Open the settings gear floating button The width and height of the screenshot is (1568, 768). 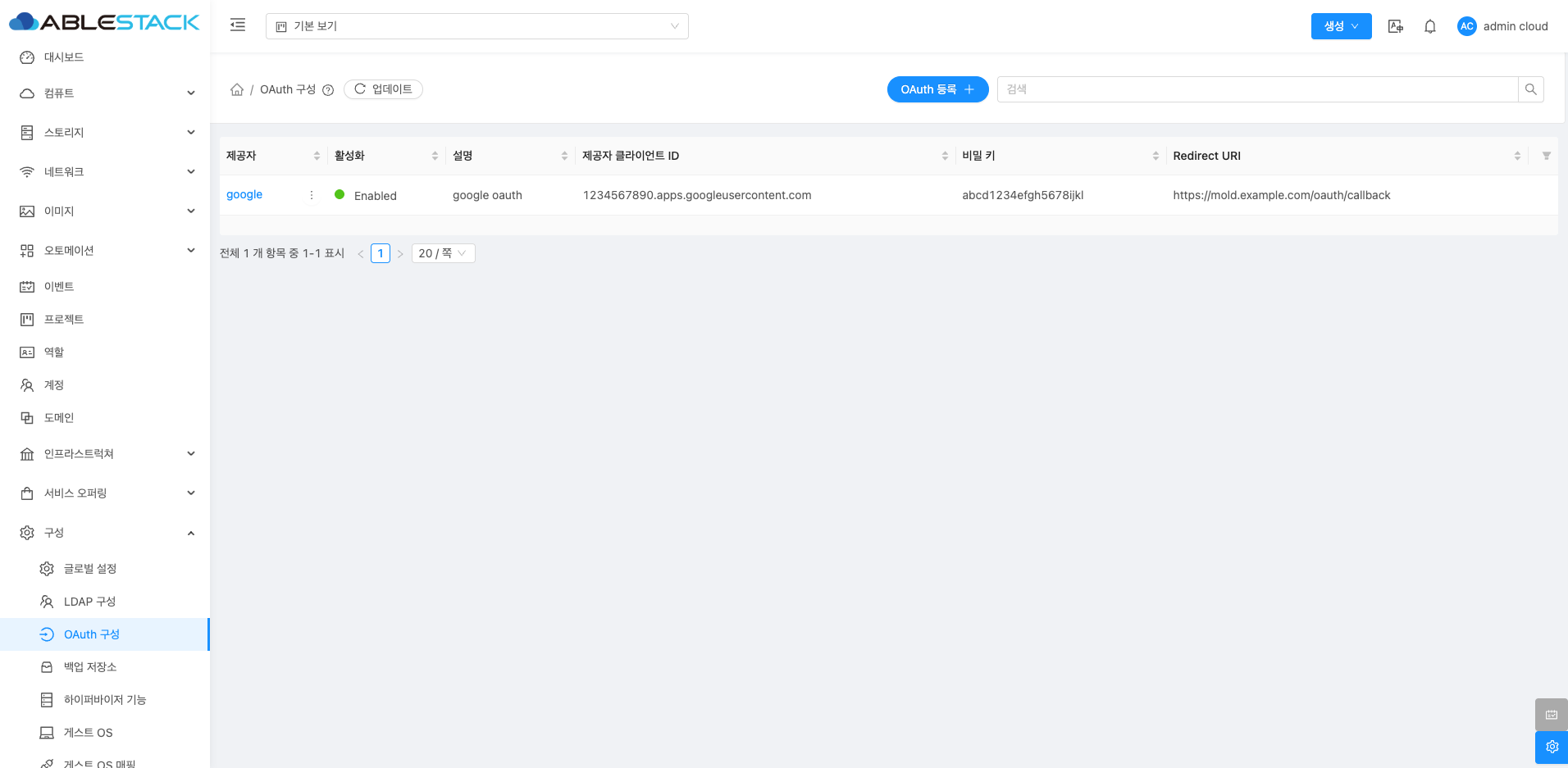pos(1551,747)
